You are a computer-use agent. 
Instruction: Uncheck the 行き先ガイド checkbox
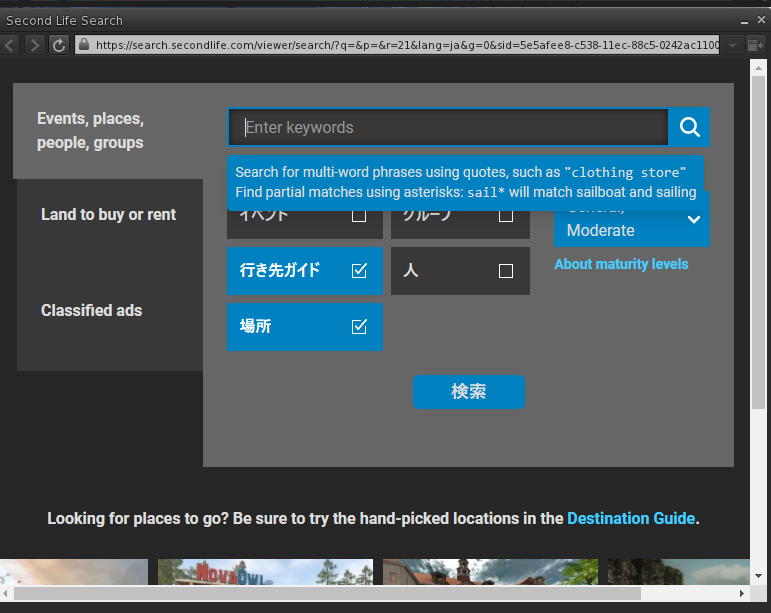pos(359,271)
